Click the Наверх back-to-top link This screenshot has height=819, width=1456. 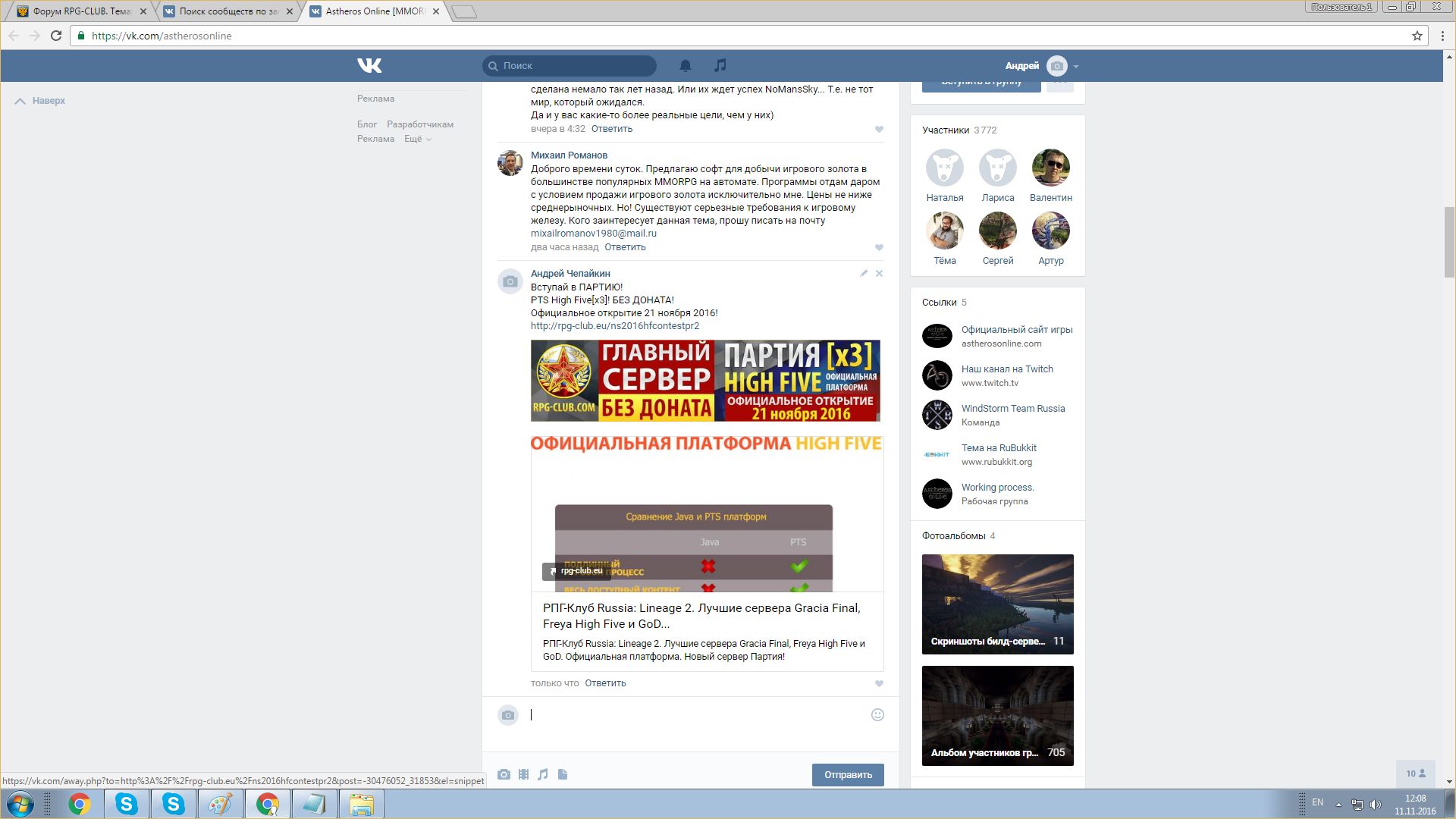[x=40, y=101]
